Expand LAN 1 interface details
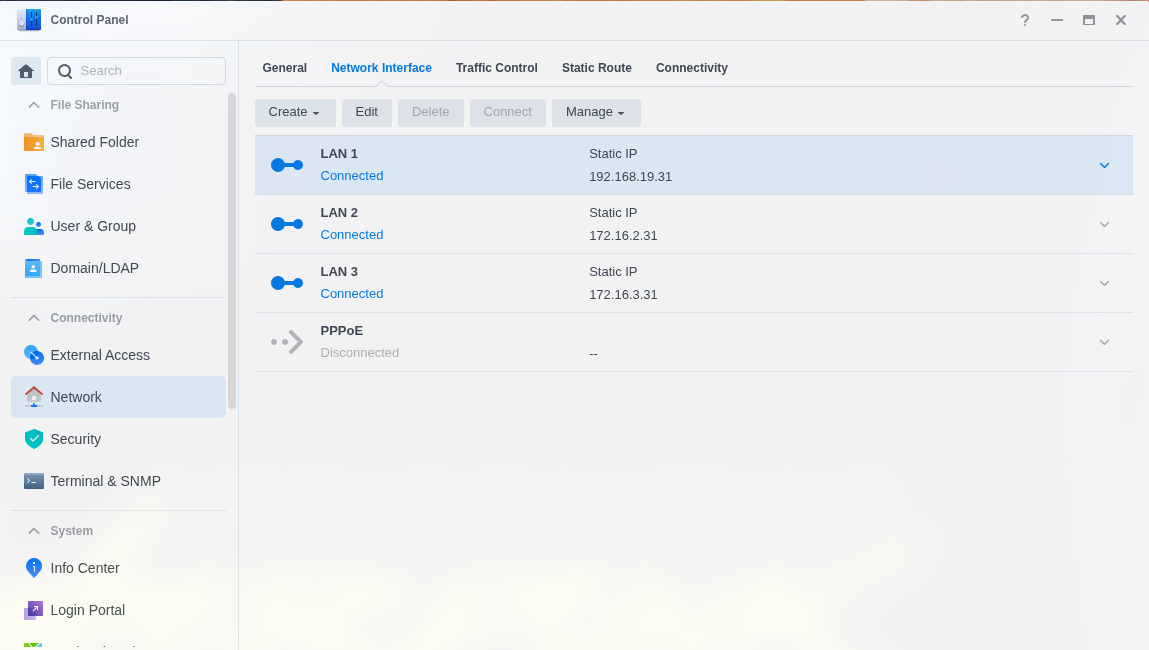The width and height of the screenshot is (1149, 650). 1104,166
